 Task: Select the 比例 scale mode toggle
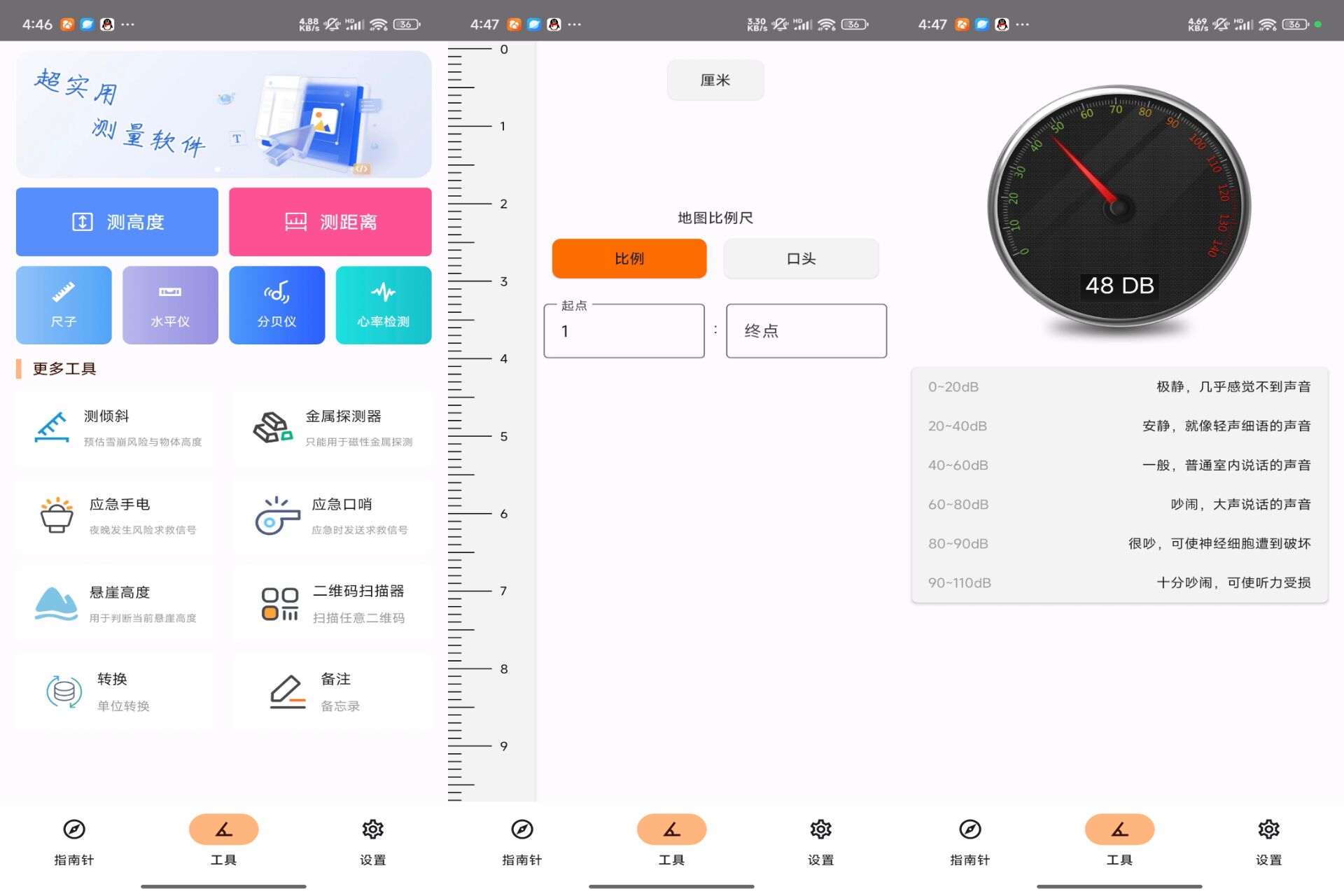pos(629,258)
